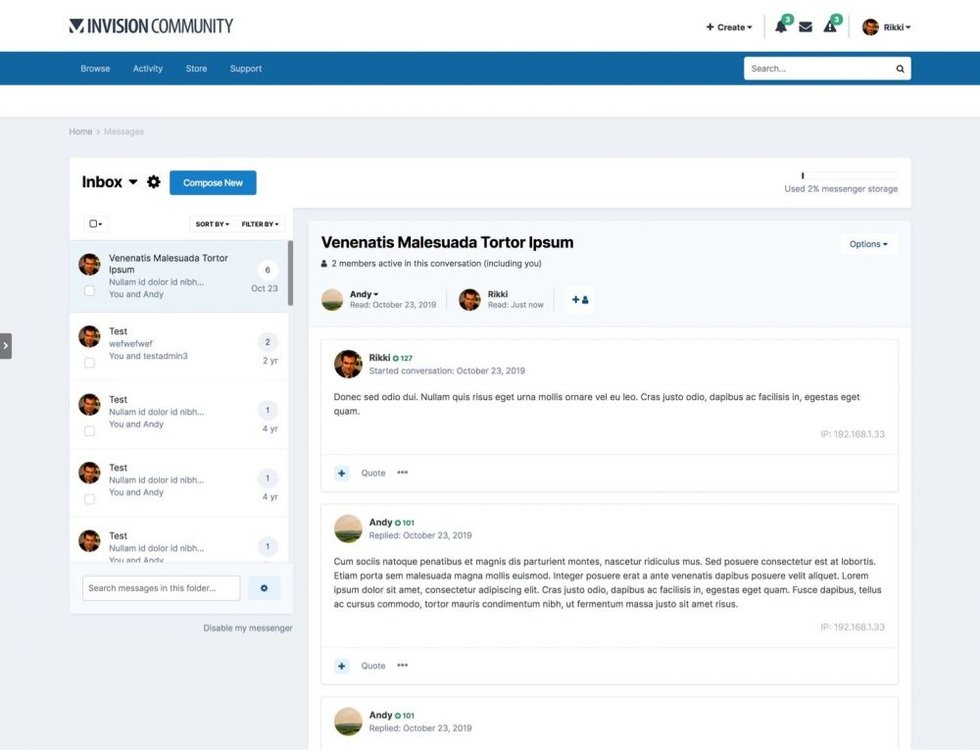Tick the checkbox for wefwefwef conversation
The width and height of the screenshot is (980, 750).
89,363
